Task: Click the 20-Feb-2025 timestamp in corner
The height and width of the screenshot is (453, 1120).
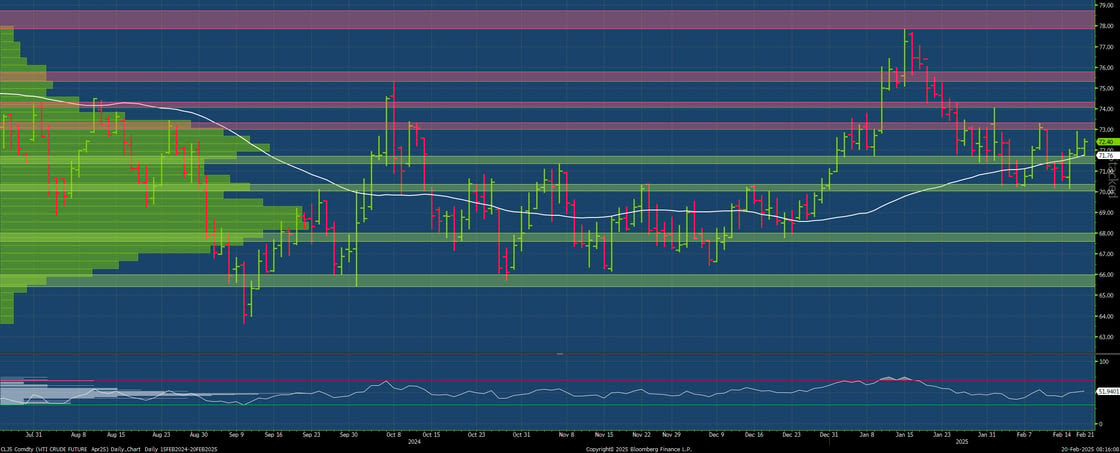Action: coord(1092,449)
